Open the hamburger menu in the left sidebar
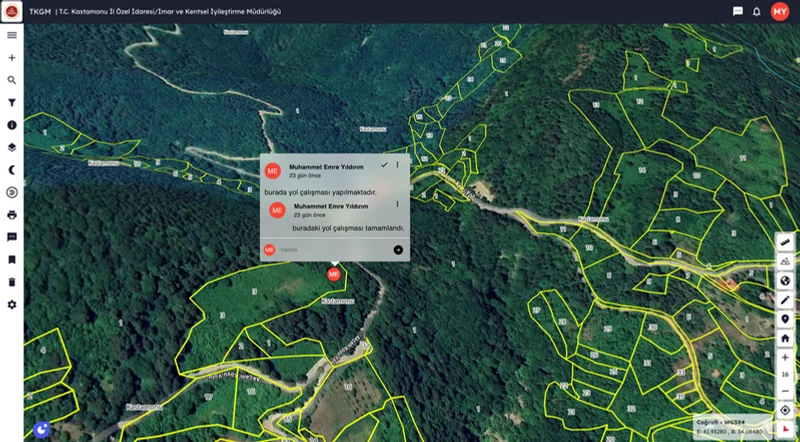This screenshot has width=800, height=442. 12,35
